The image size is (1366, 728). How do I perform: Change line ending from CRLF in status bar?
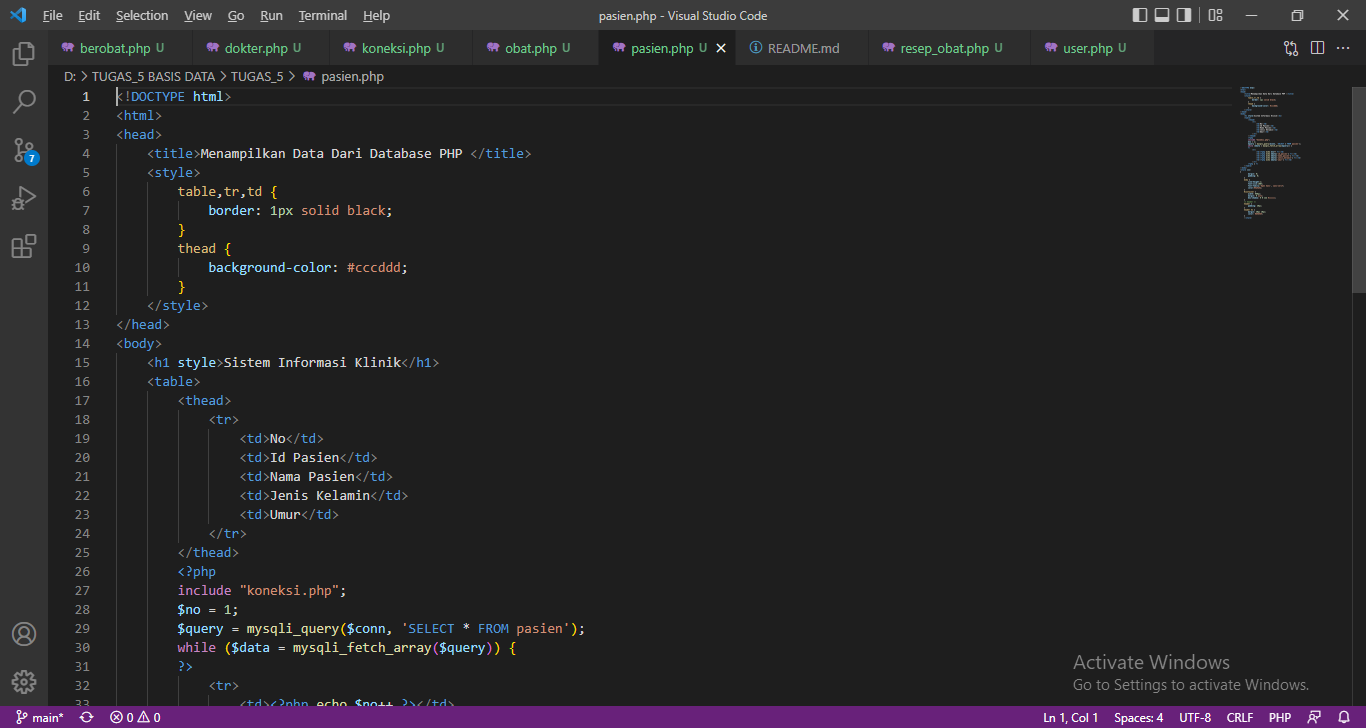click(1239, 717)
